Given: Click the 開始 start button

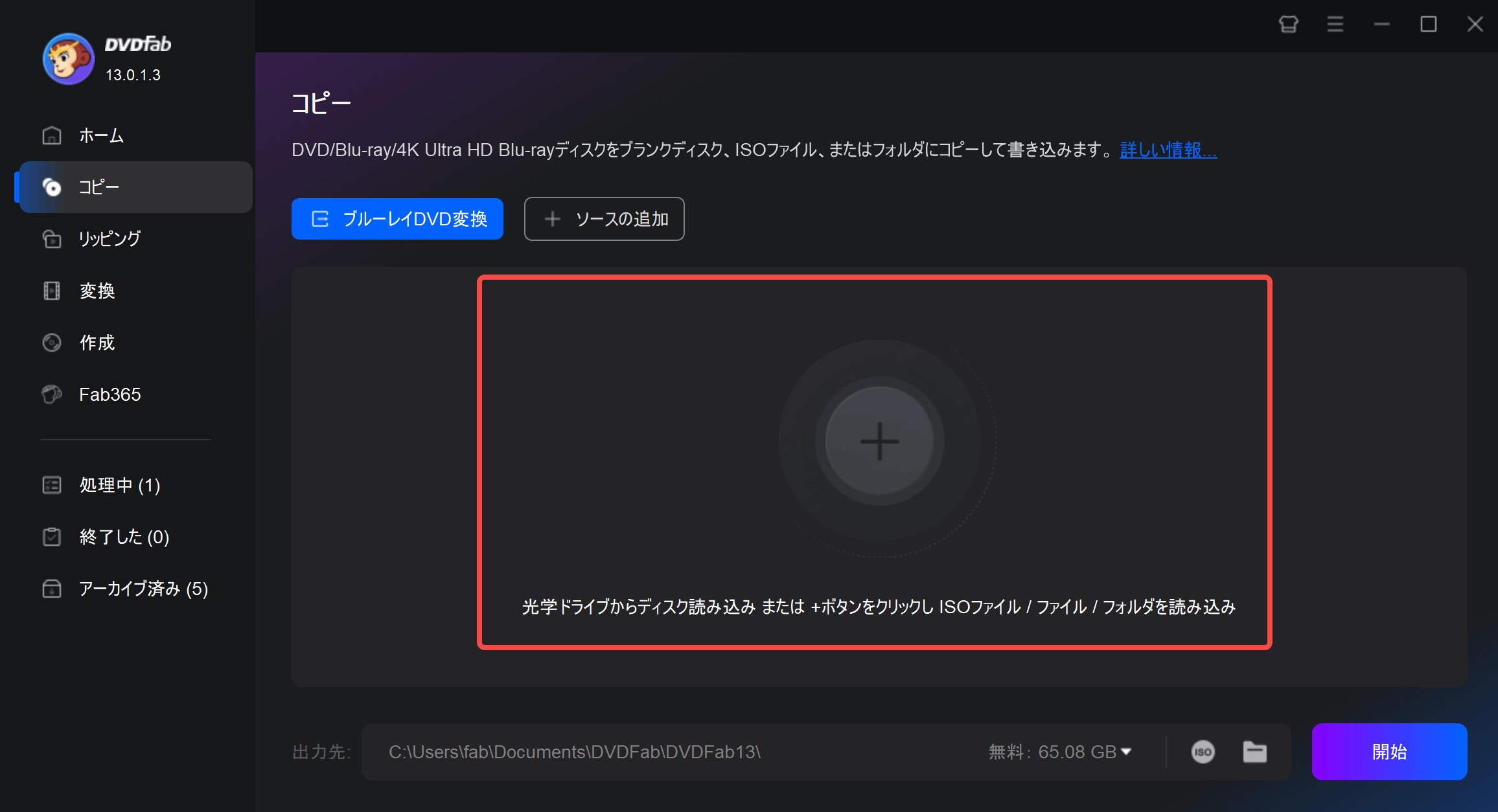Looking at the screenshot, I should click(1389, 752).
